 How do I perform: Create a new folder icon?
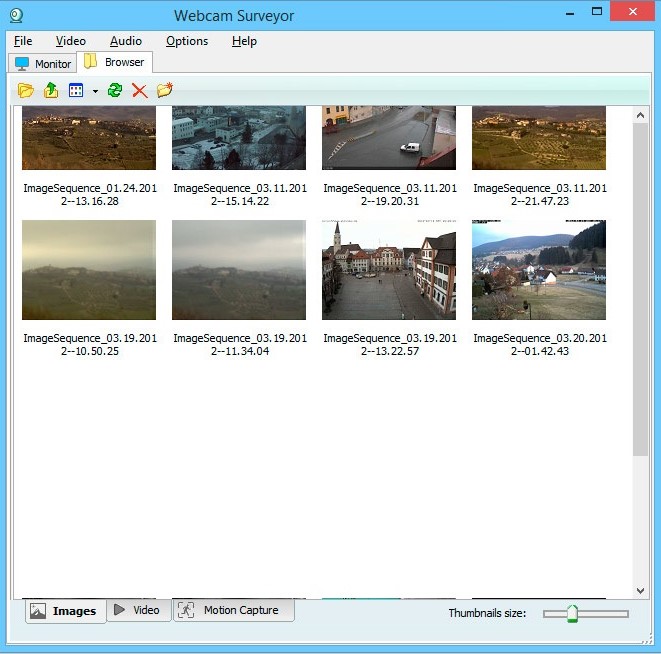(165, 90)
